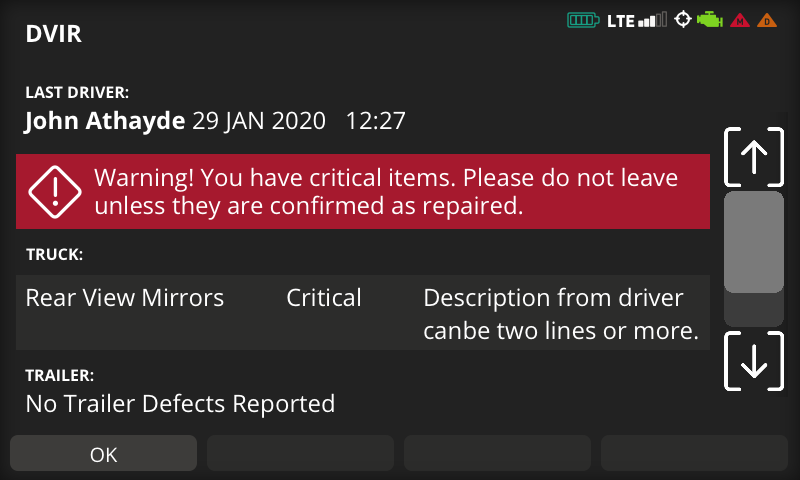Image resolution: width=800 pixels, height=480 pixels.
Task: Click the third empty softkey button
Action: (x=497, y=454)
